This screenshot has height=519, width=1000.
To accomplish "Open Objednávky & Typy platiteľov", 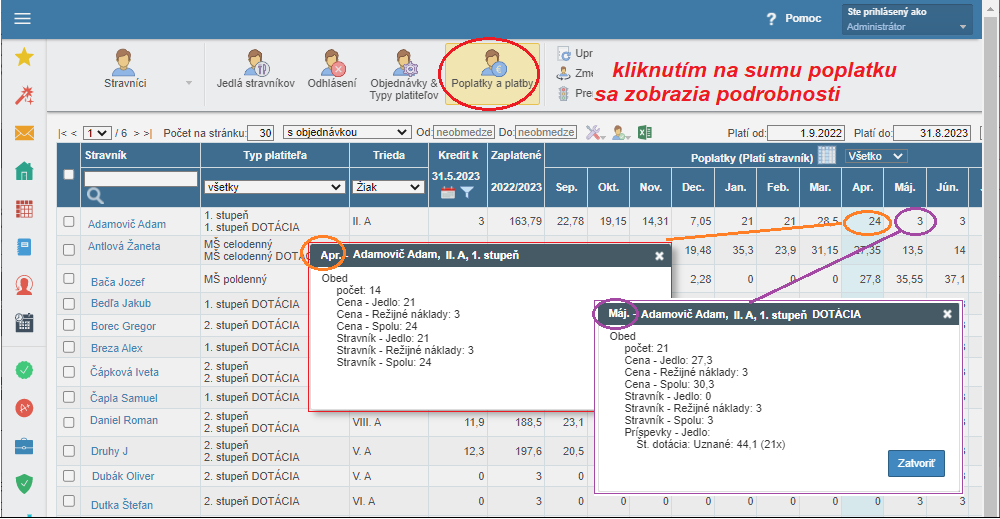I will [x=404, y=75].
